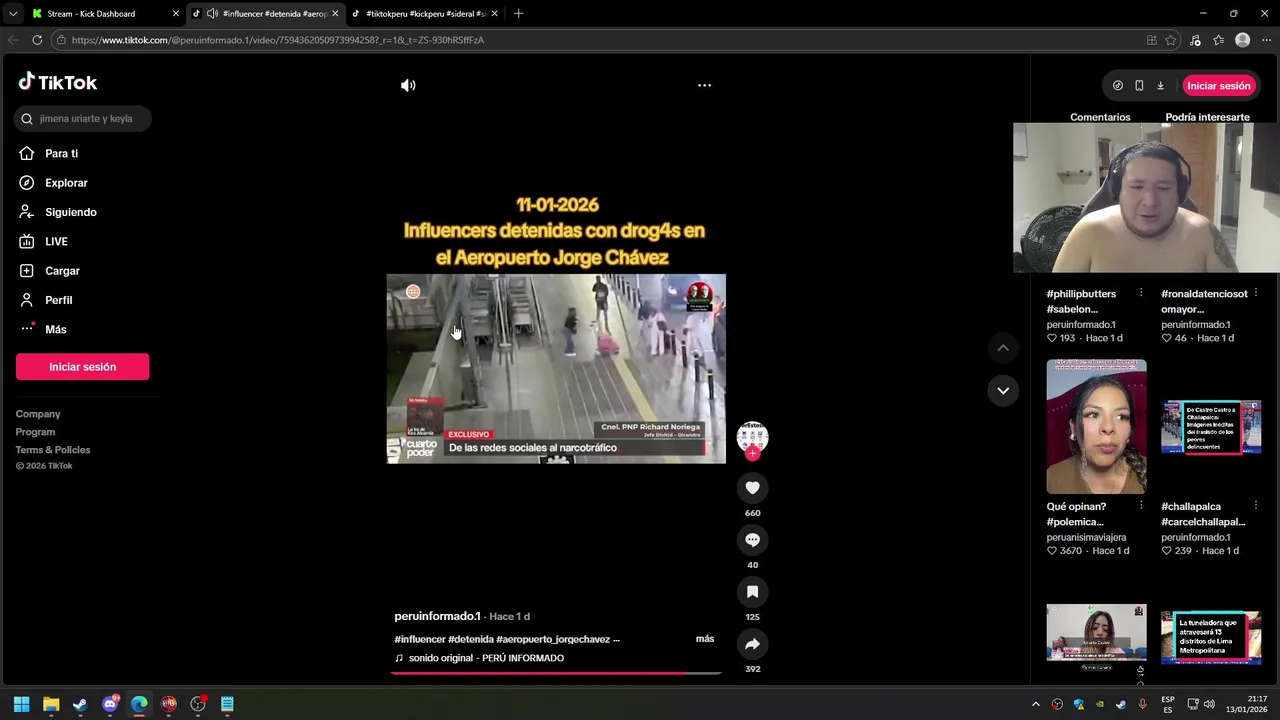1280x720 pixels.
Task: Open the De Castro Castro a Challapalca thumbnail
Action: tap(1211, 427)
